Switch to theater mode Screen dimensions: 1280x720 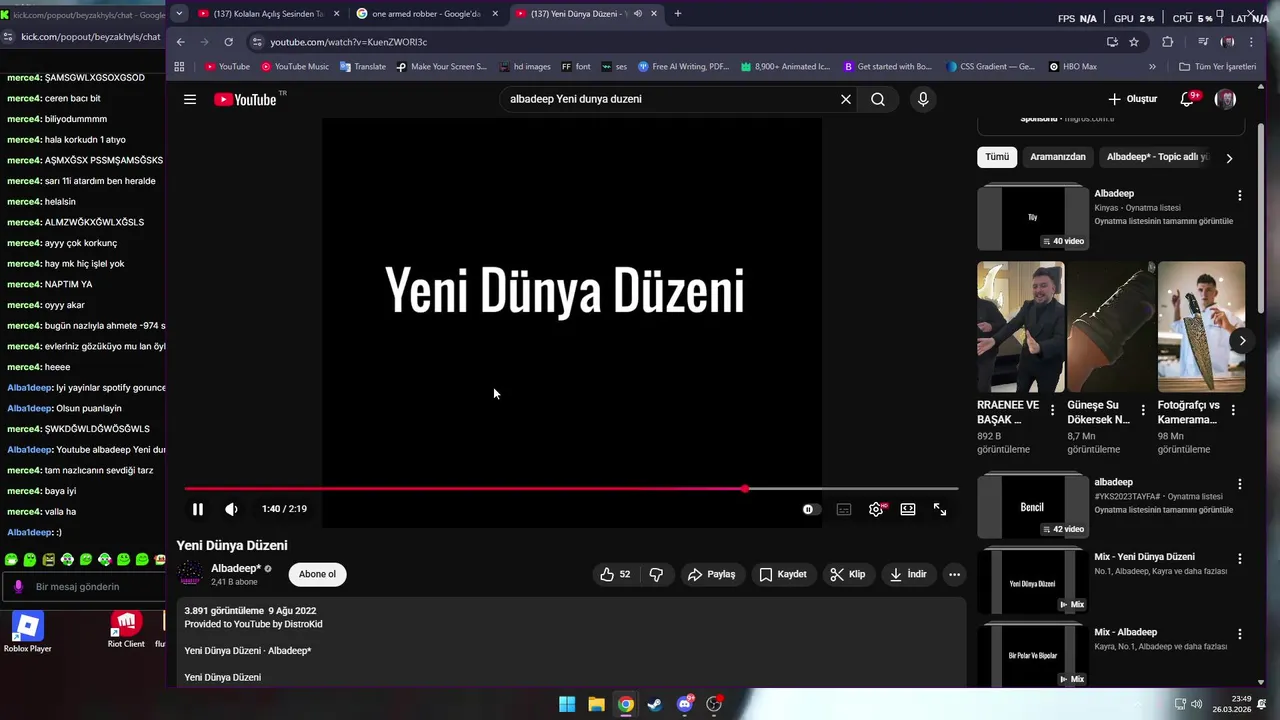[908, 509]
